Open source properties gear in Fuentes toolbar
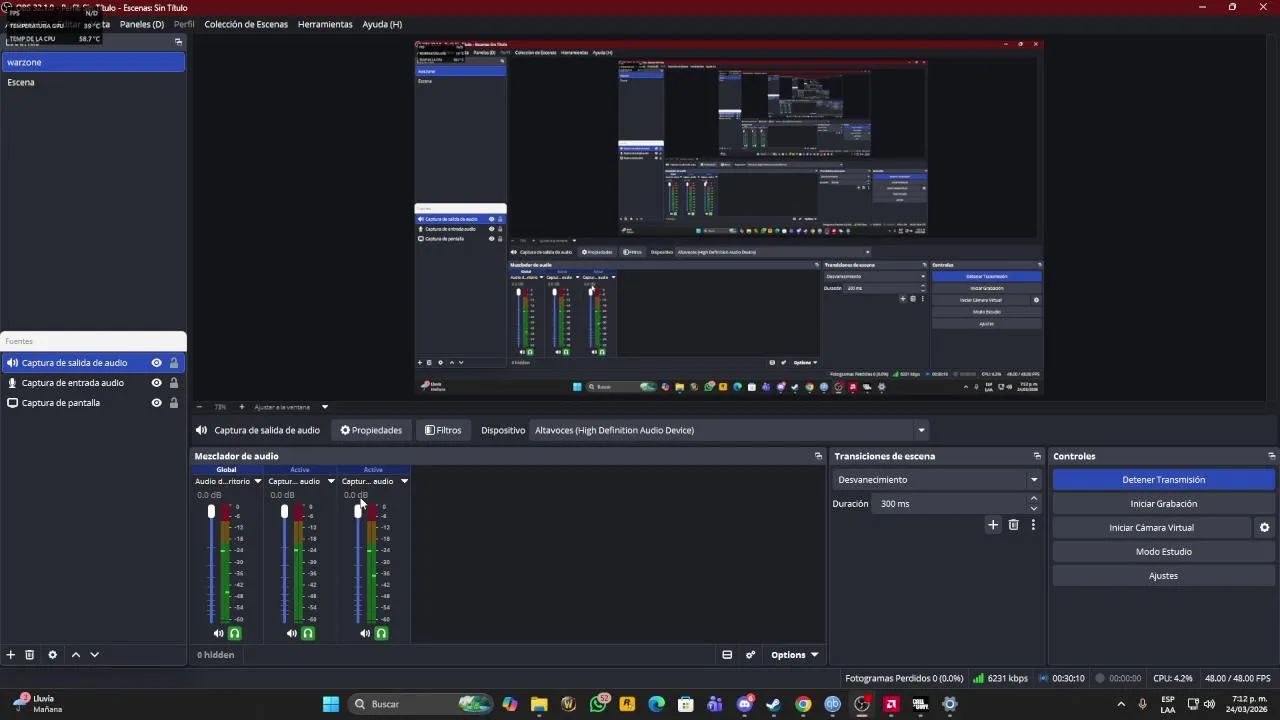 (x=53, y=655)
